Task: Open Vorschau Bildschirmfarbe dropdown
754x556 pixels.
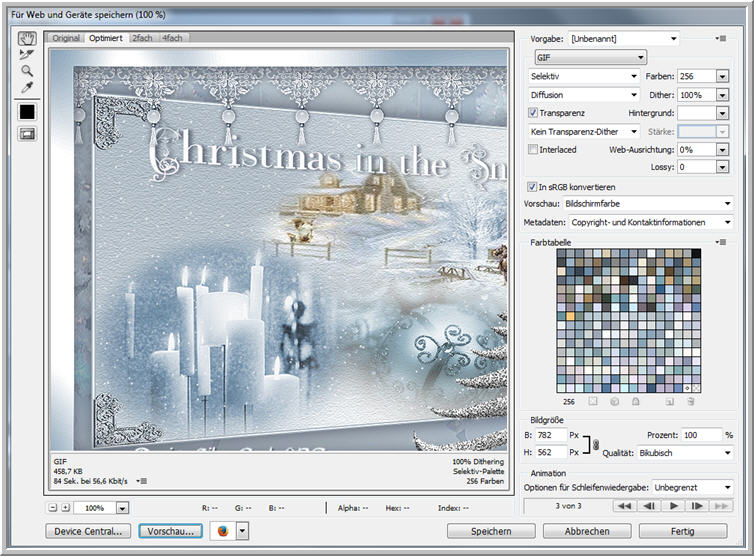Action: click(x=648, y=203)
